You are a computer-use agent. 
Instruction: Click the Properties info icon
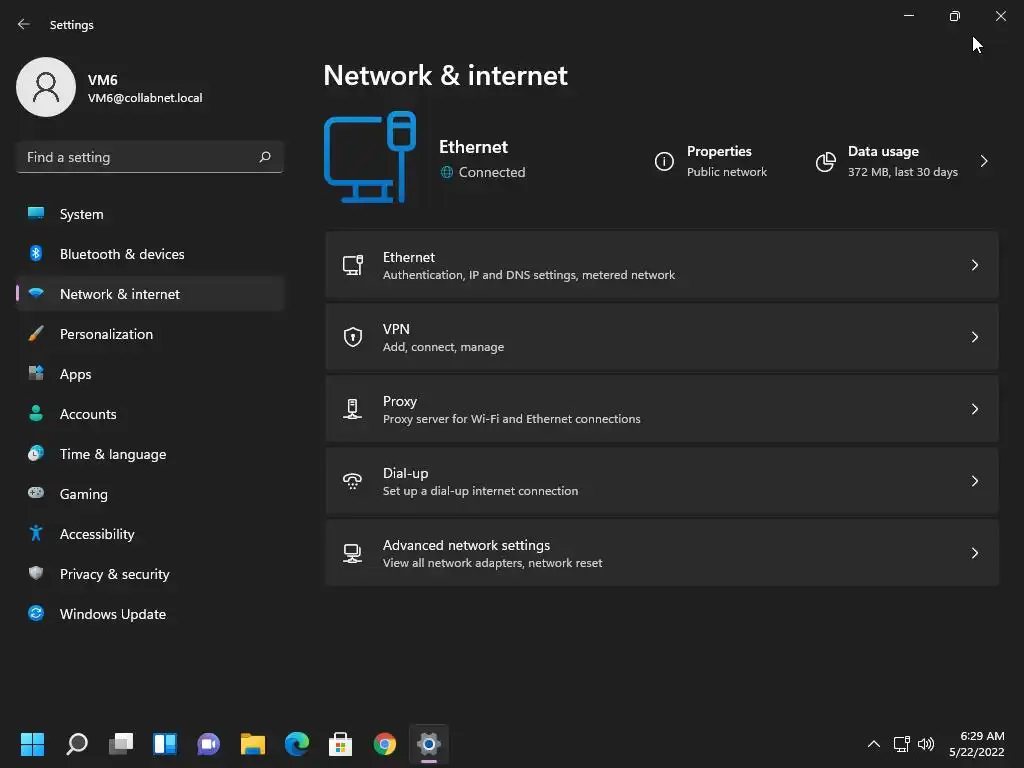click(664, 161)
